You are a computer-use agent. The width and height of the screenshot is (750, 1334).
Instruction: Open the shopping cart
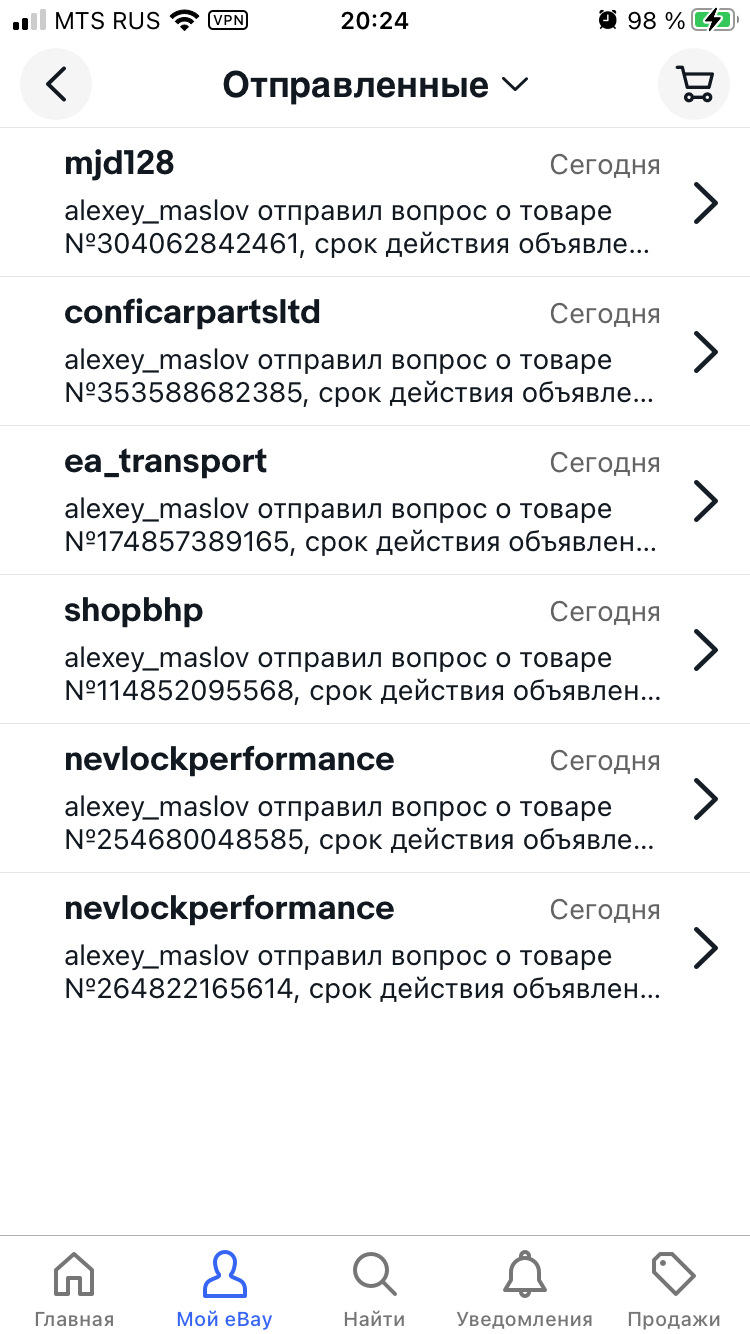(x=693, y=85)
